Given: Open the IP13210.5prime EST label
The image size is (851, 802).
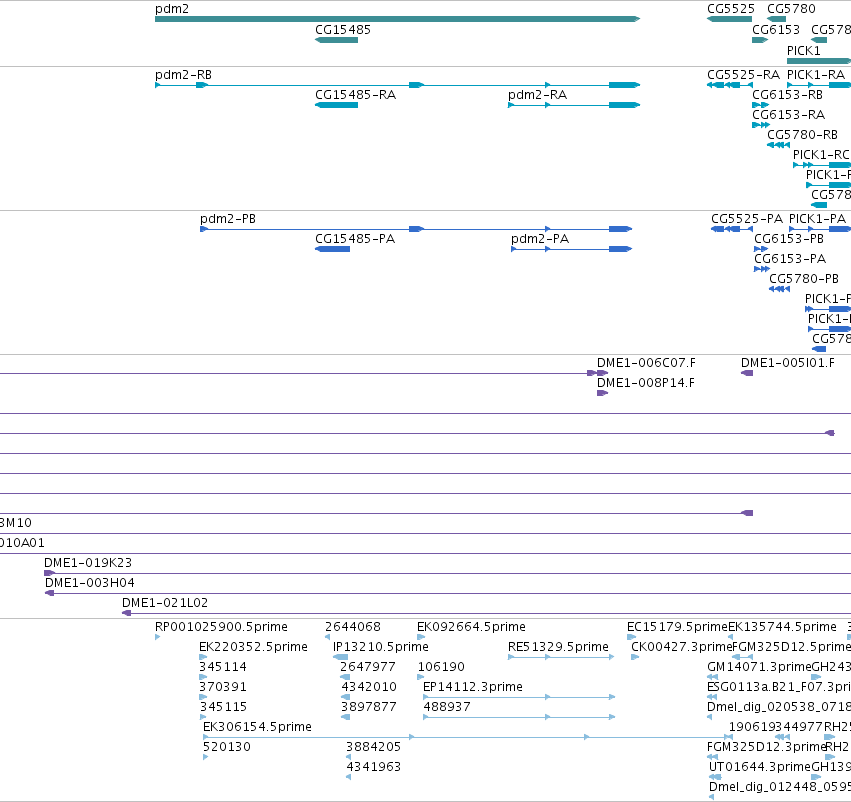Looking at the screenshot, I should [x=381, y=647].
